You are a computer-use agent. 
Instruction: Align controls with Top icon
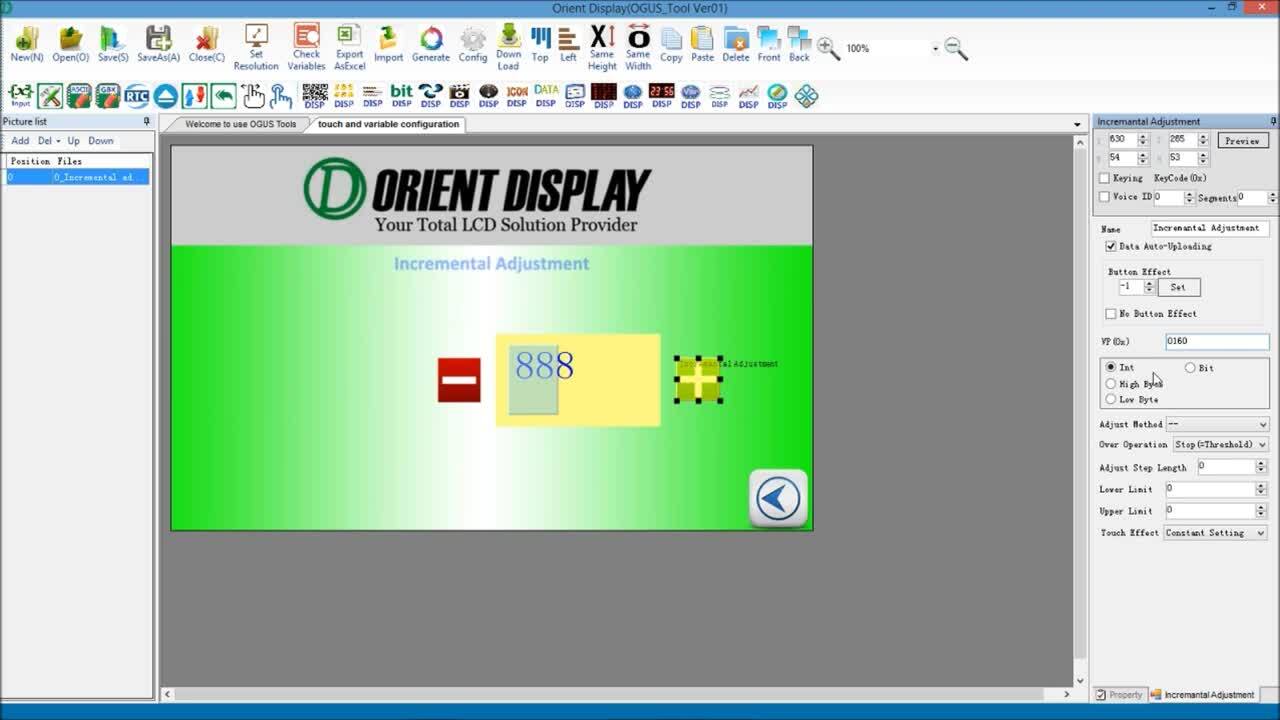tap(540, 45)
